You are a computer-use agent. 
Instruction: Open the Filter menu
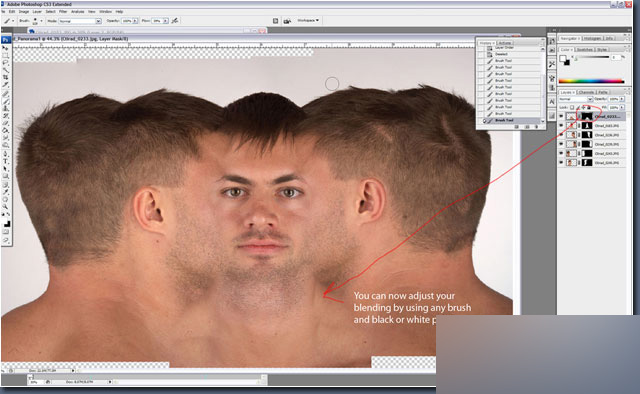pyautogui.click(x=63, y=11)
